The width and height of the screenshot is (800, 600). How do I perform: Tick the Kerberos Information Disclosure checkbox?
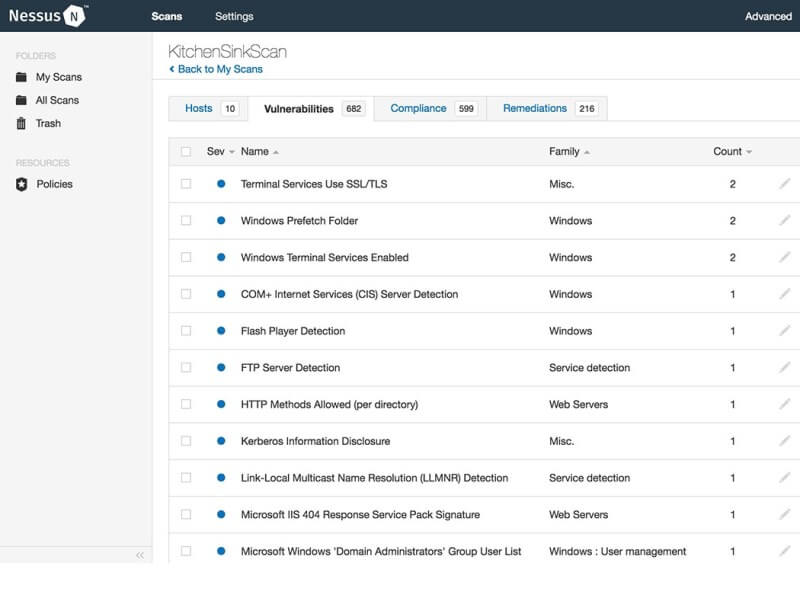(186, 441)
